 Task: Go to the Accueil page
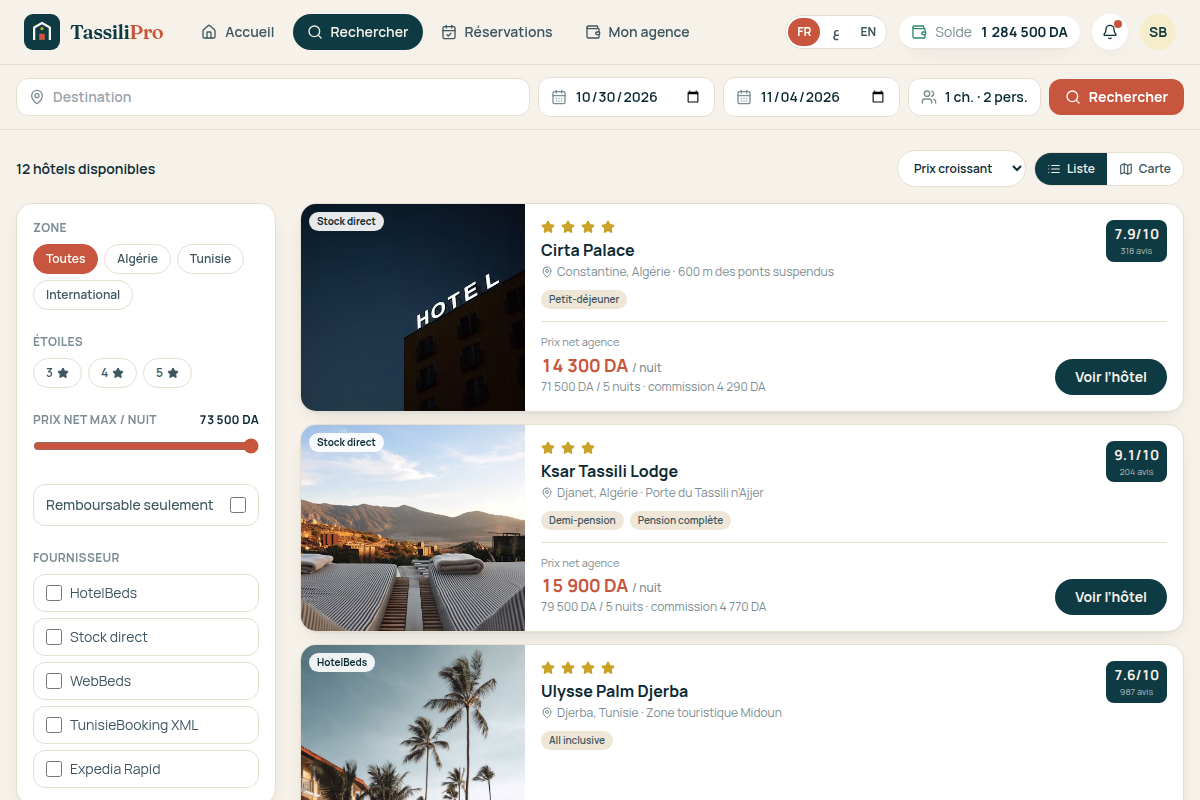point(238,32)
